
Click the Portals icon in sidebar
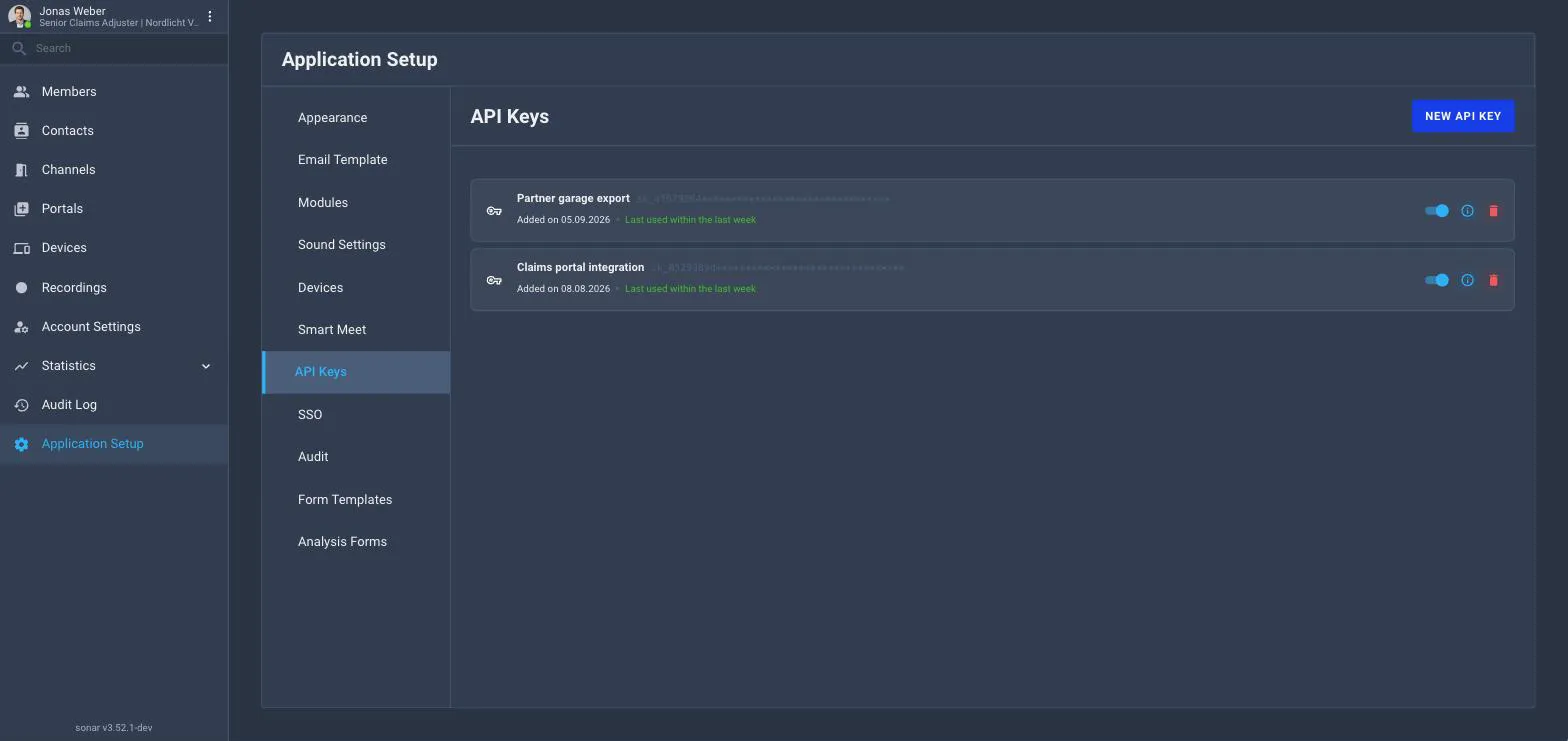click(21, 209)
